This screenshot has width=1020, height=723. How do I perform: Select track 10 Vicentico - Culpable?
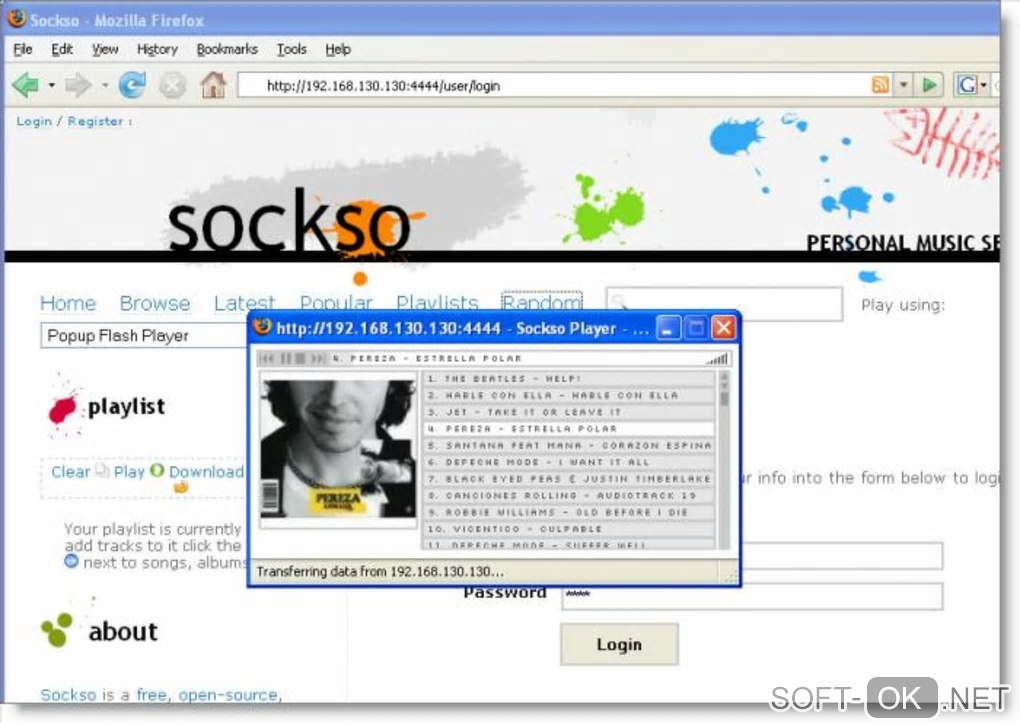(569, 529)
